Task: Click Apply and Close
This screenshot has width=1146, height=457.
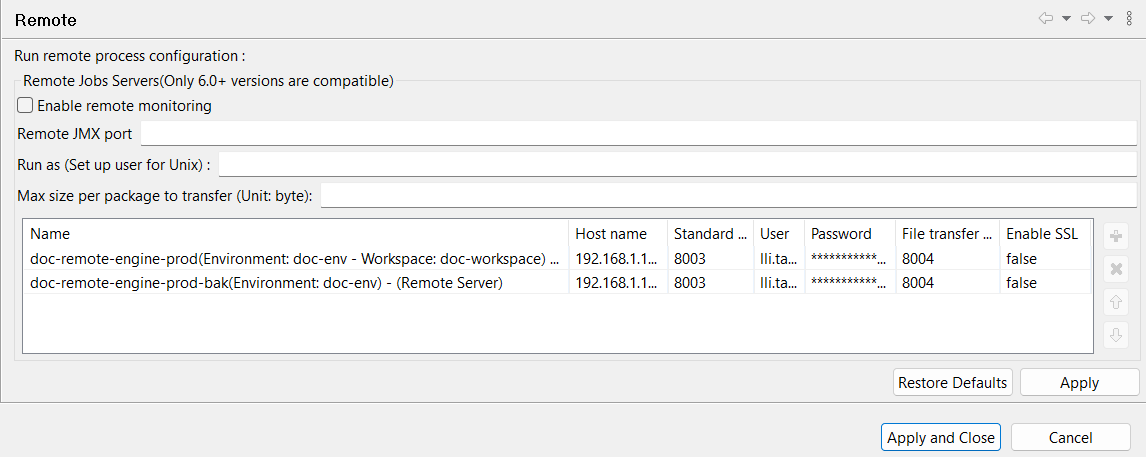Action: point(940,437)
